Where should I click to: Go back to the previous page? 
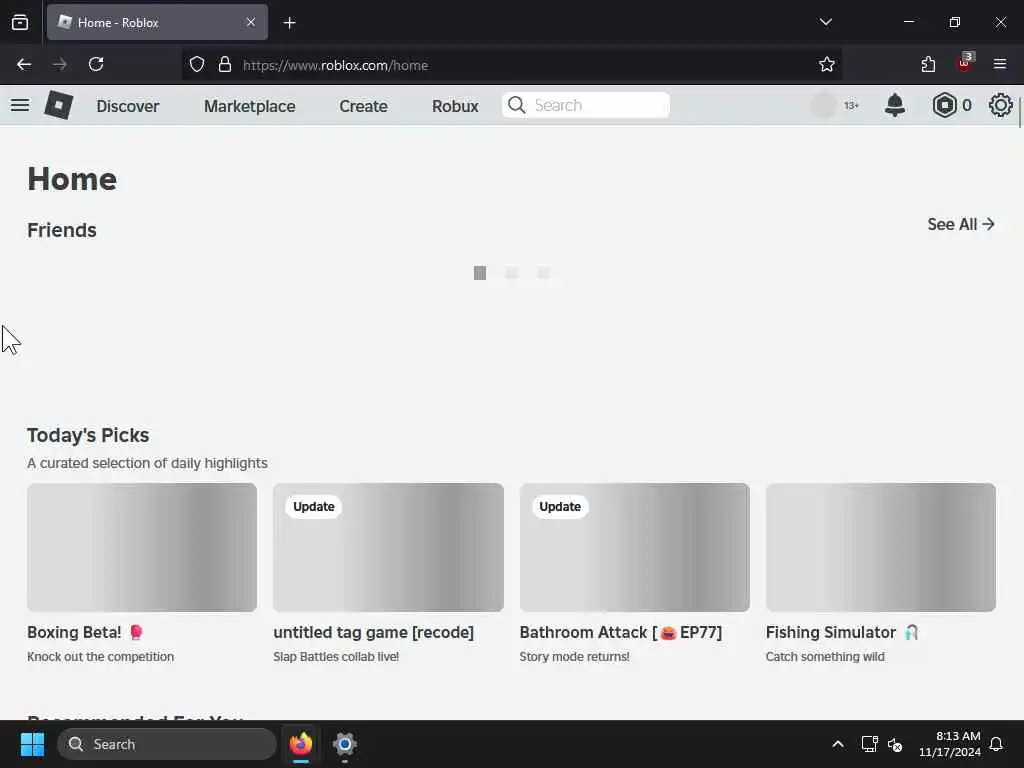(x=24, y=64)
